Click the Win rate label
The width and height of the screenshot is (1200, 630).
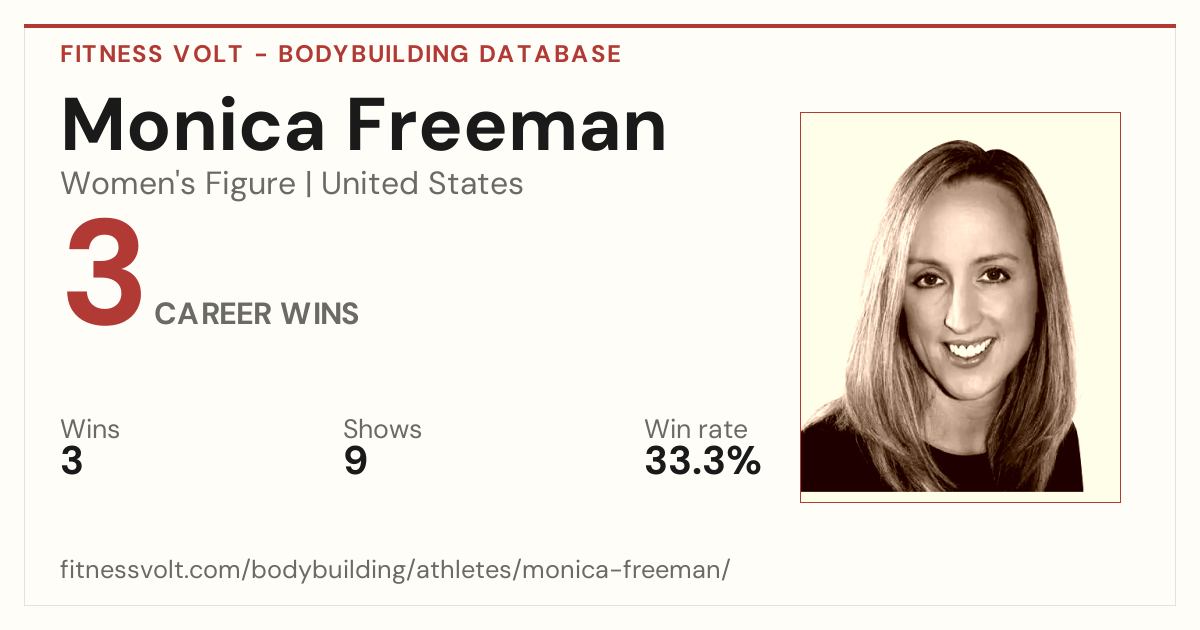[x=696, y=429]
